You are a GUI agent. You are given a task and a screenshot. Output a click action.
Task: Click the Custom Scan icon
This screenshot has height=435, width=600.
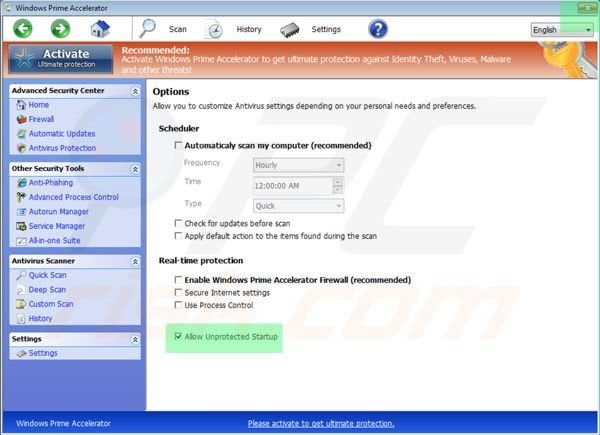(x=21, y=304)
